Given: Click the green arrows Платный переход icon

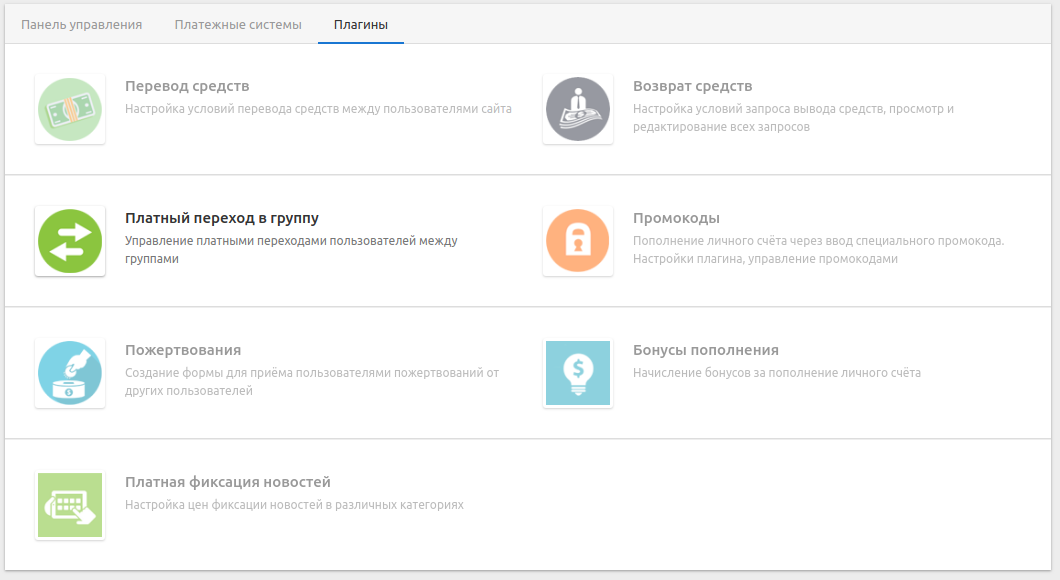Looking at the screenshot, I should coord(70,241).
